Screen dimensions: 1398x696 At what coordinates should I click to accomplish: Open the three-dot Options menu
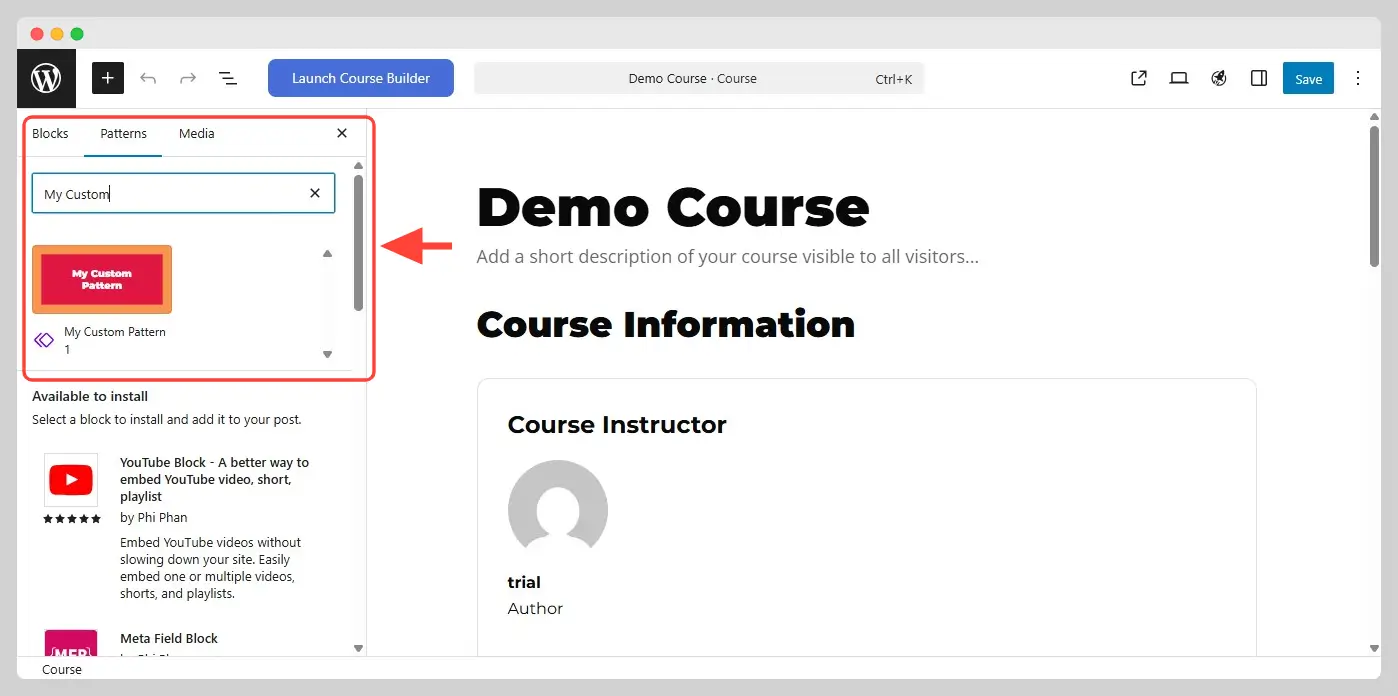(x=1357, y=78)
